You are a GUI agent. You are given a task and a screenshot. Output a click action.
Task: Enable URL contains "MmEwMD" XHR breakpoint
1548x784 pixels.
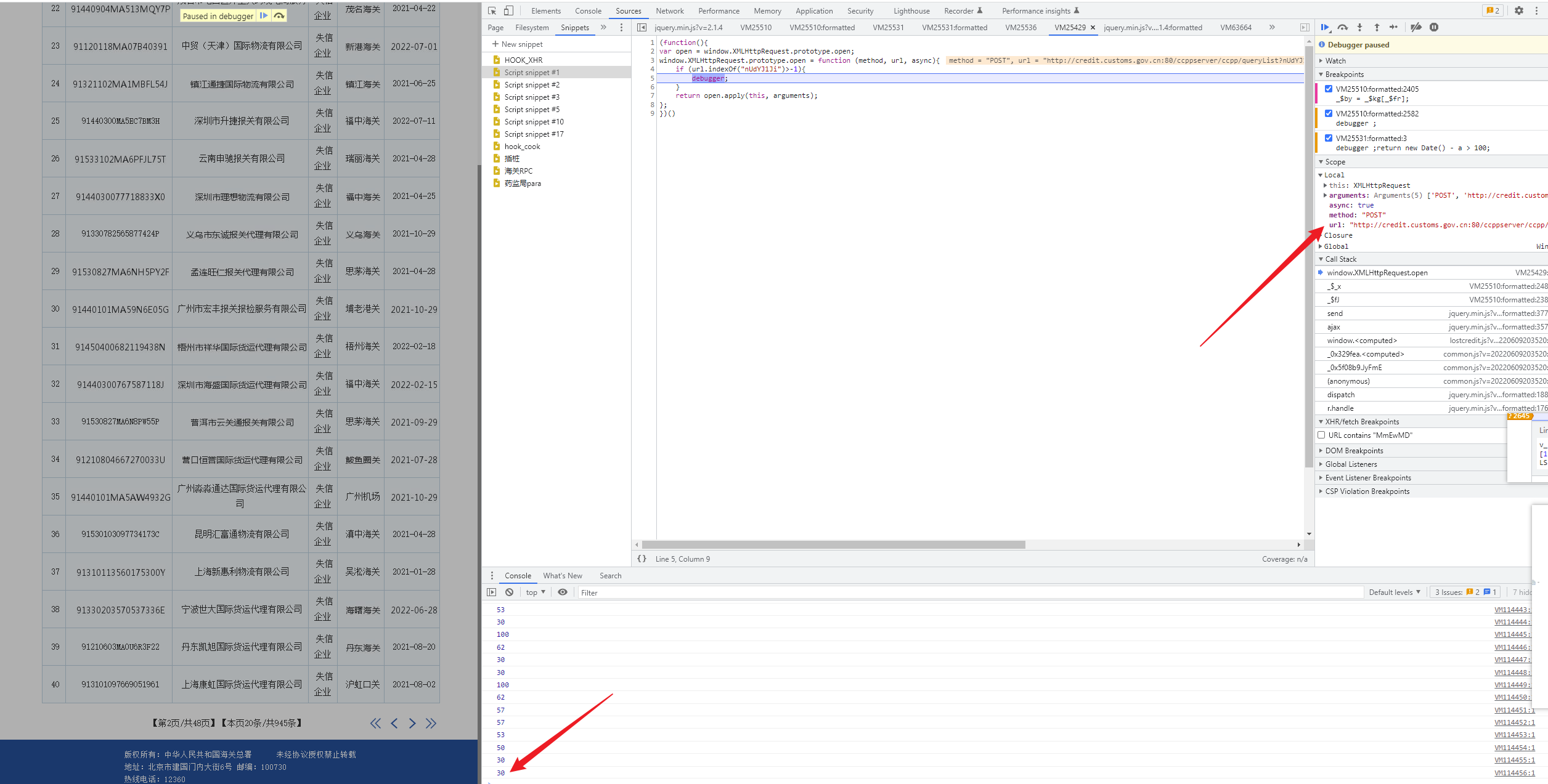1321,435
